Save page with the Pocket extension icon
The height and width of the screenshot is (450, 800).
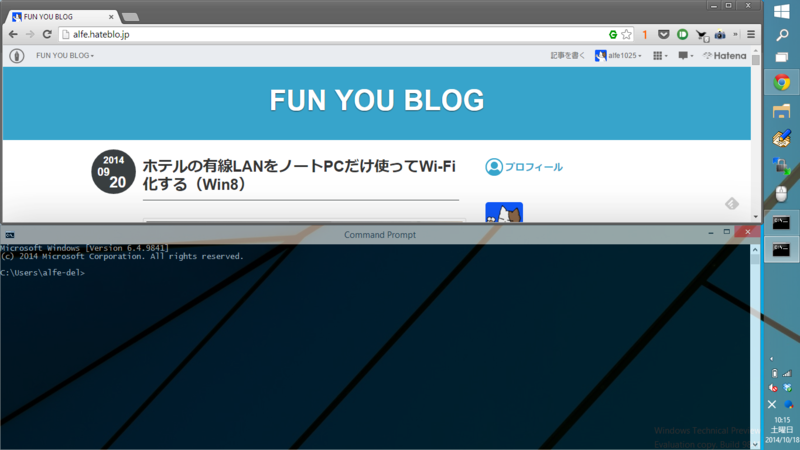(x=663, y=34)
